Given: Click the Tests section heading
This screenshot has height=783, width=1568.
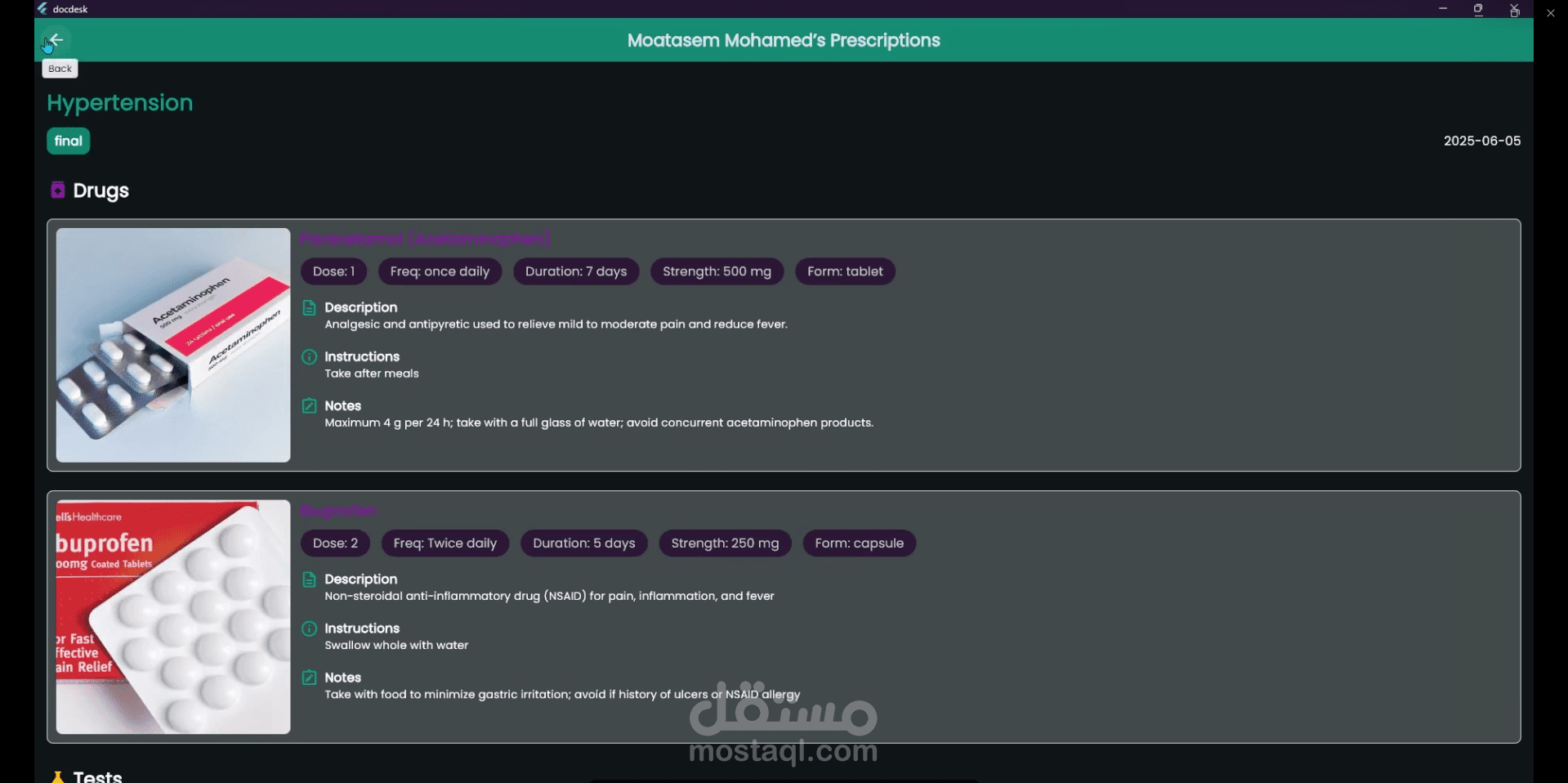Looking at the screenshot, I should click(x=98, y=776).
